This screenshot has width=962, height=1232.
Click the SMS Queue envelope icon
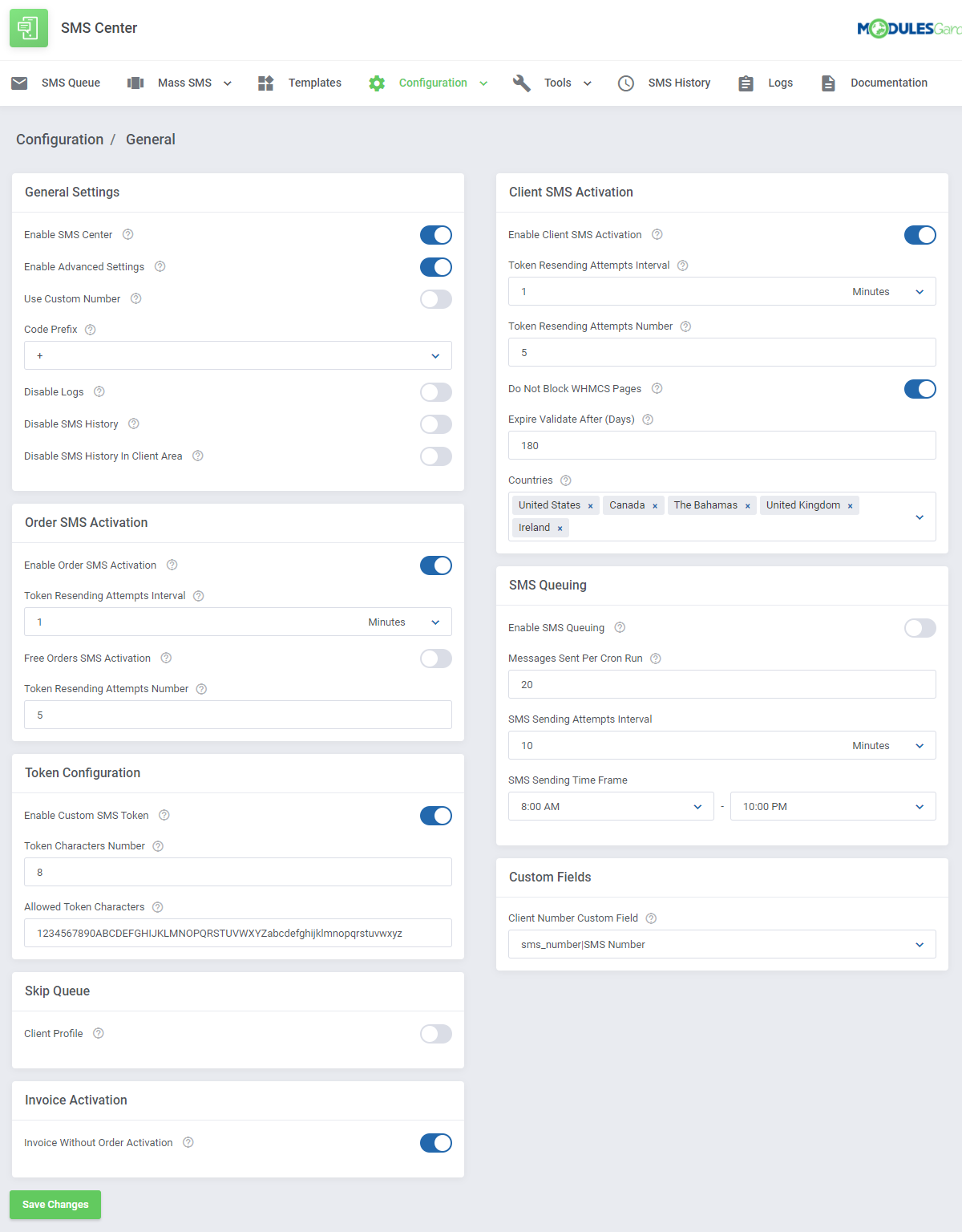tap(19, 83)
